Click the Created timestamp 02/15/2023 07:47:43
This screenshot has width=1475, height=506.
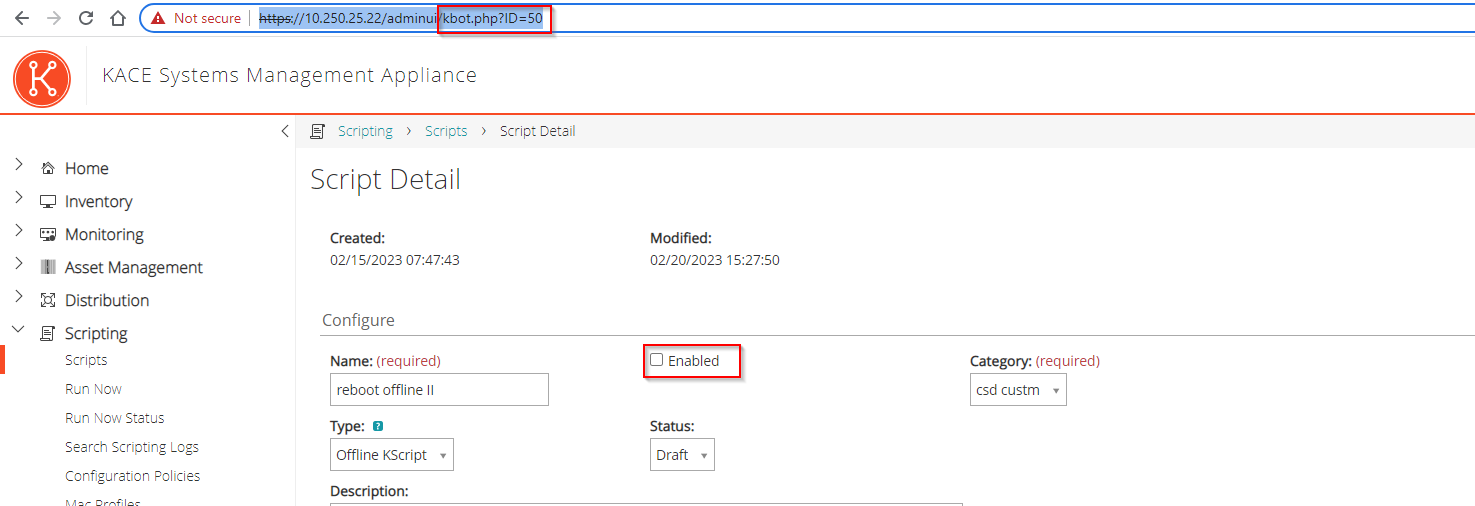click(395, 260)
